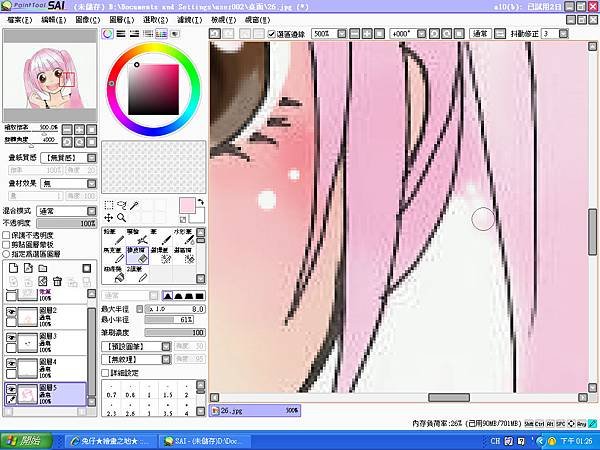This screenshot has width=600, height=450.
Task: Select the move tool
Action: pyautogui.click(x=109, y=218)
